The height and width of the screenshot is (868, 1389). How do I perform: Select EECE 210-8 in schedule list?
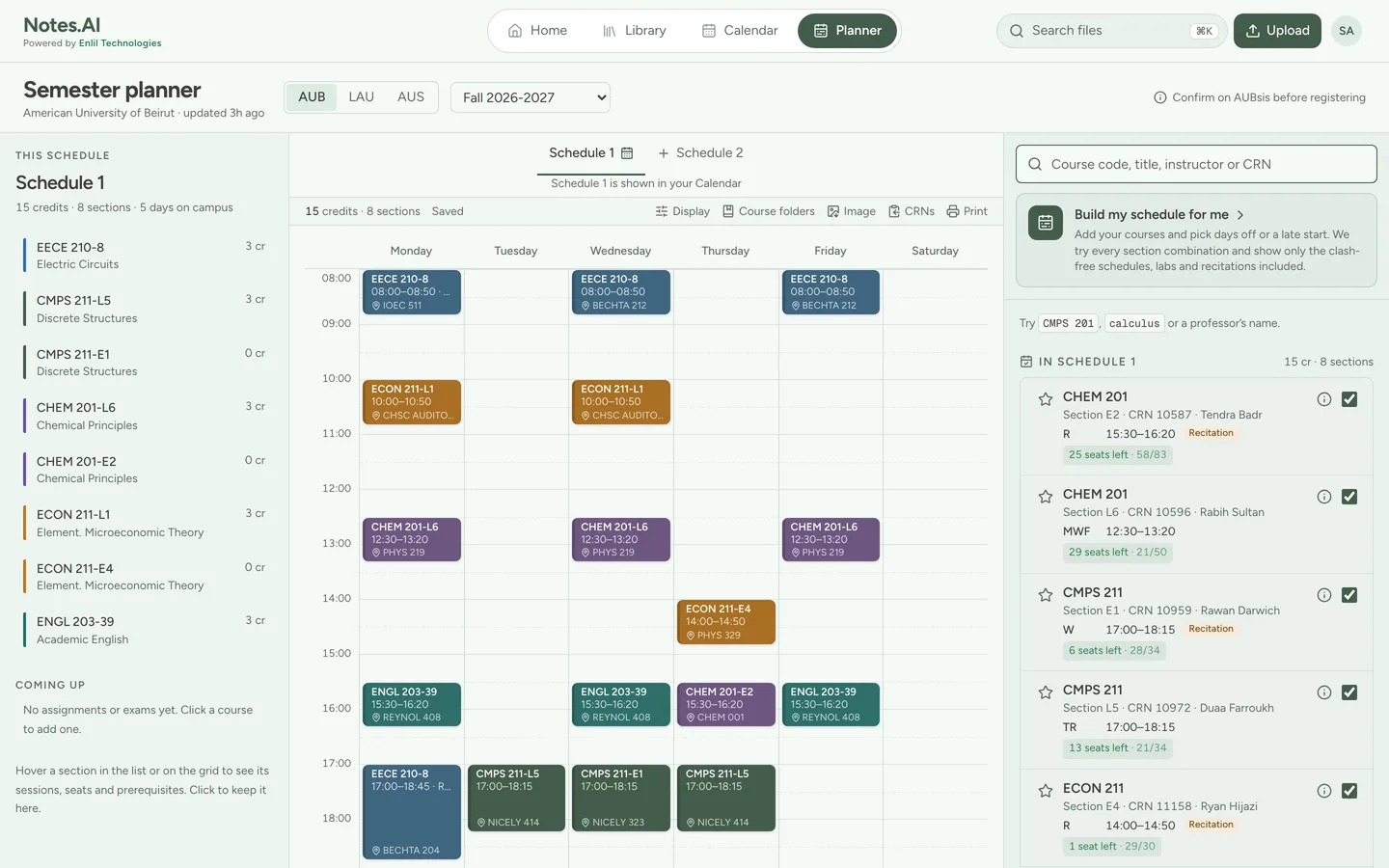pyautogui.click(x=145, y=256)
